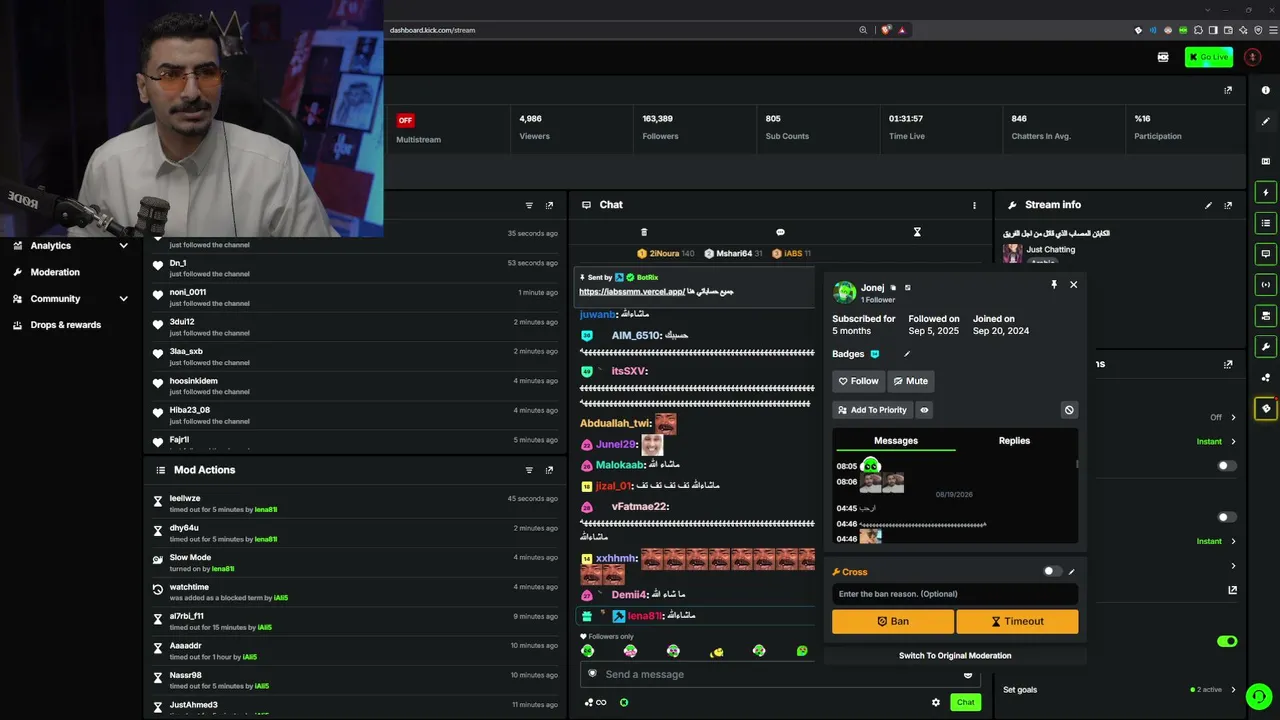Switch off the green enabled toggle
The width and height of the screenshot is (1280, 720).
[x=1227, y=641]
